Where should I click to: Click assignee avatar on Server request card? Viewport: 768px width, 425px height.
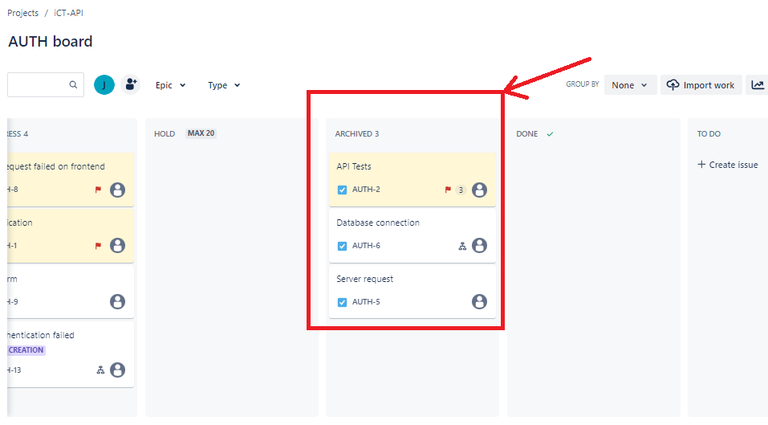click(x=480, y=302)
